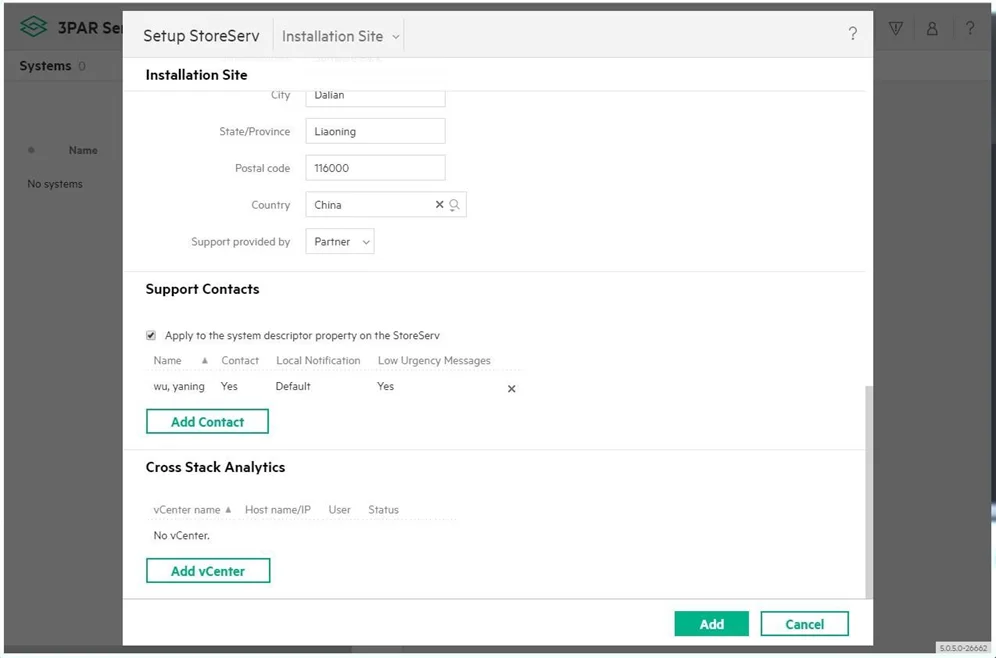This screenshot has height=658, width=996.
Task: Click the User column header
Action: coord(339,509)
